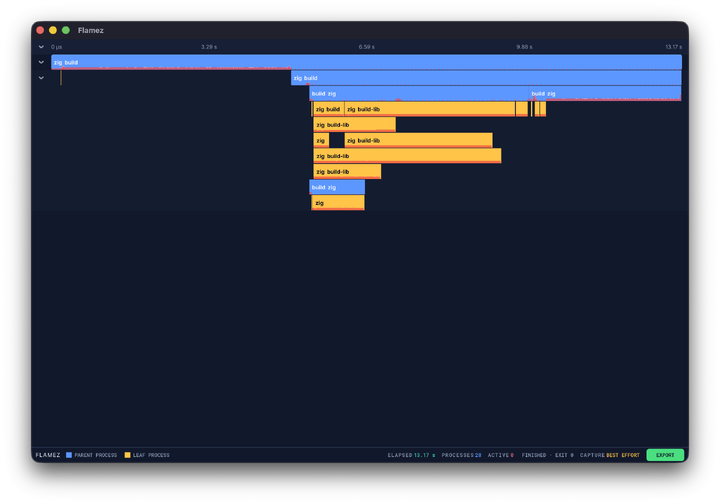Select the zig build-lib bar directly under the orange zig build
The height and width of the screenshot is (504, 720).
[x=354, y=125]
